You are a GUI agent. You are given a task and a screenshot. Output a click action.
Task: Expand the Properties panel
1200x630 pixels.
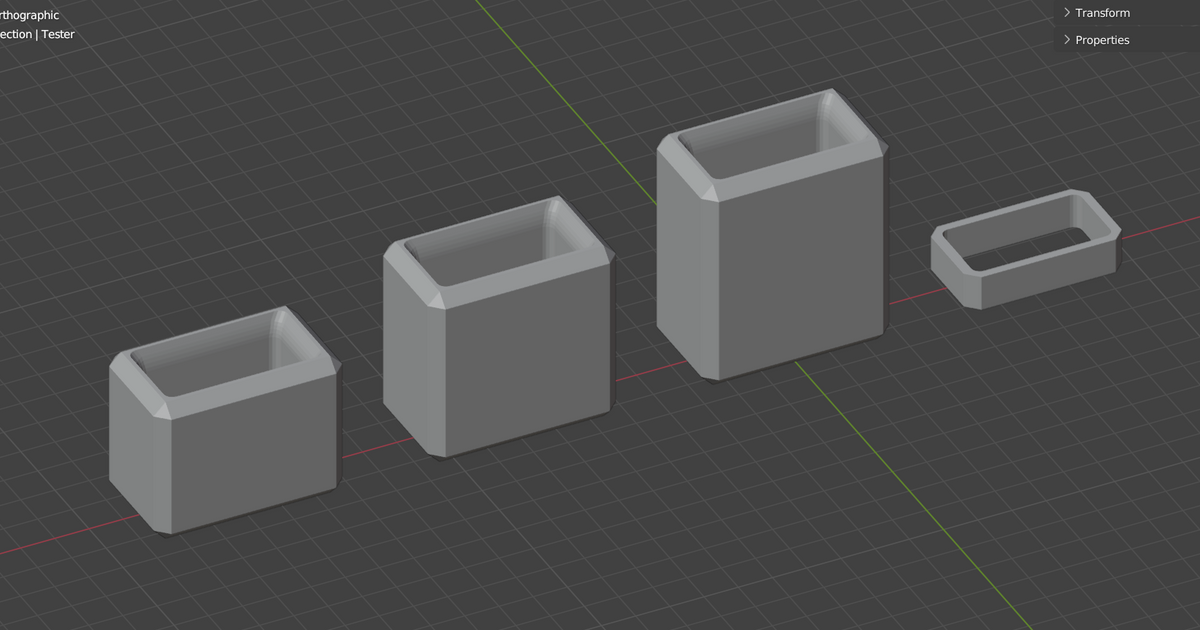click(x=1102, y=40)
